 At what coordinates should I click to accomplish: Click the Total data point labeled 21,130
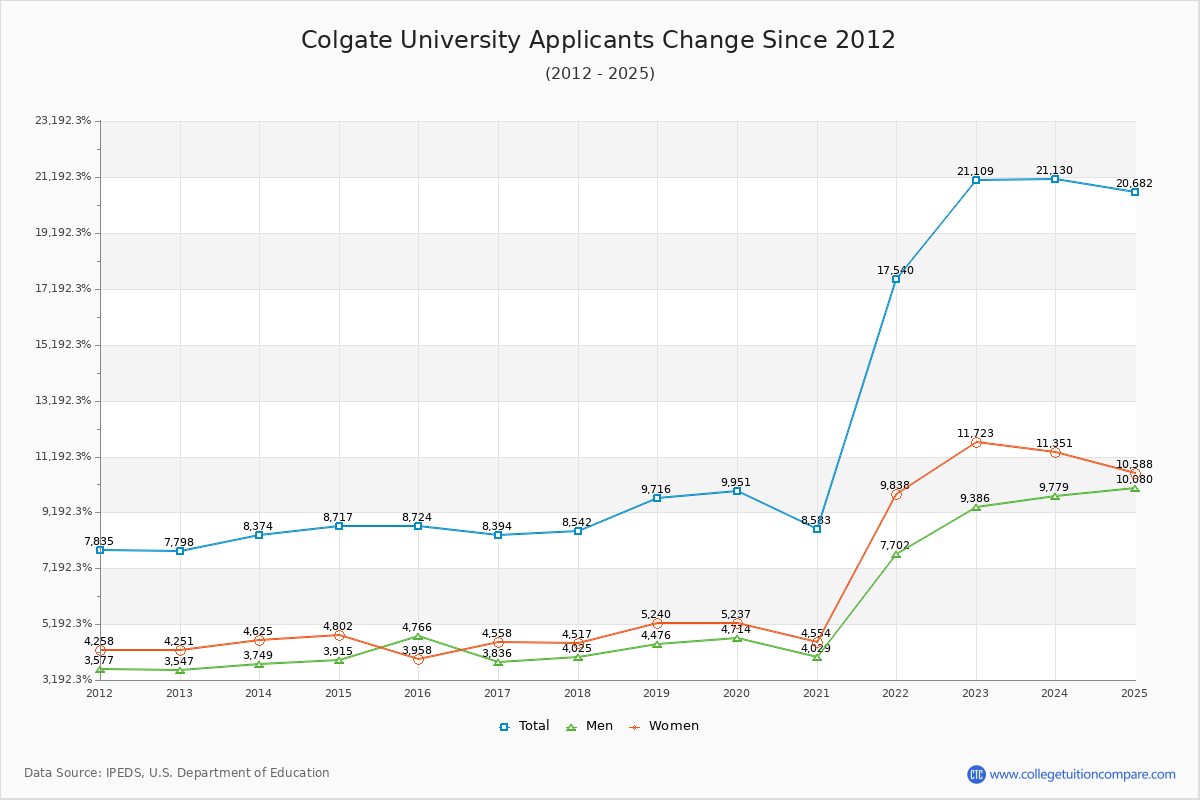1053,179
